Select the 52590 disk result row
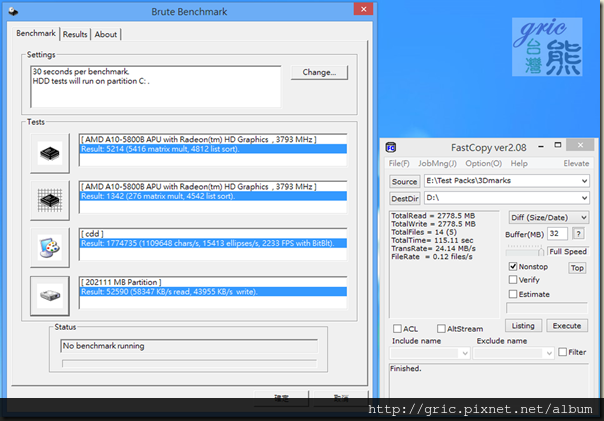The width and height of the screenshot is (604, 421). point(213,292)
